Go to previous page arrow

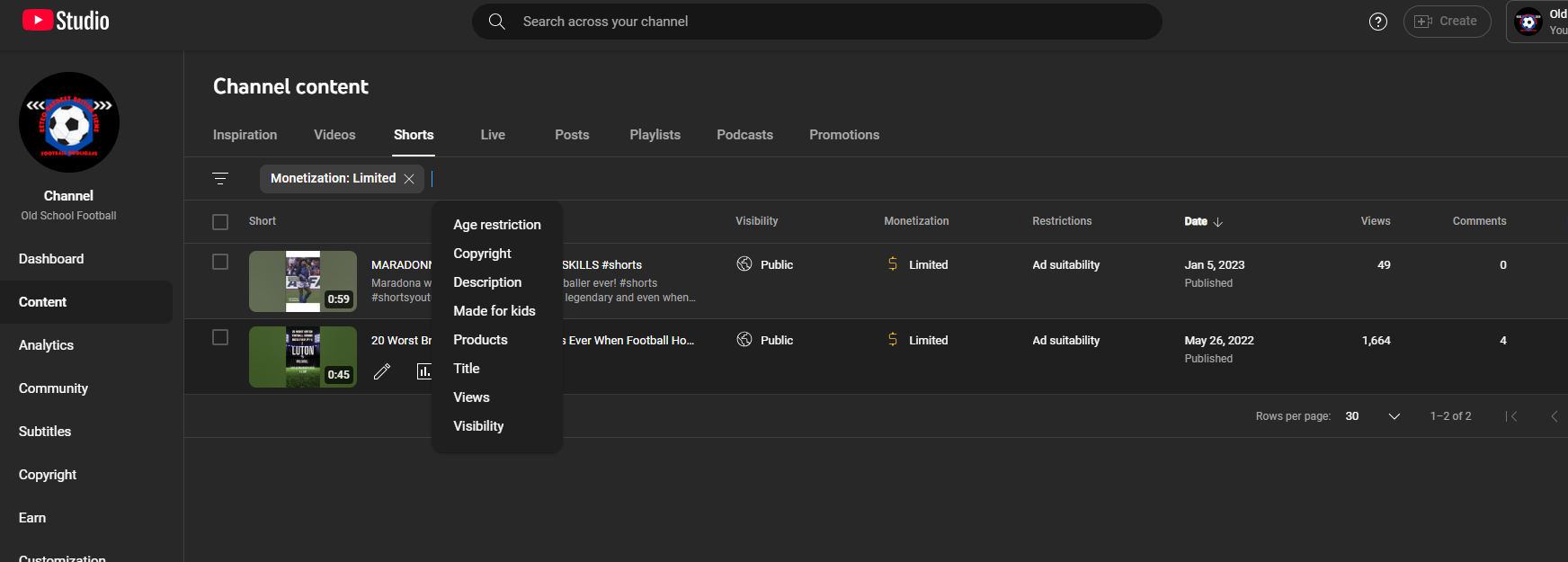tap(1555, 416)
